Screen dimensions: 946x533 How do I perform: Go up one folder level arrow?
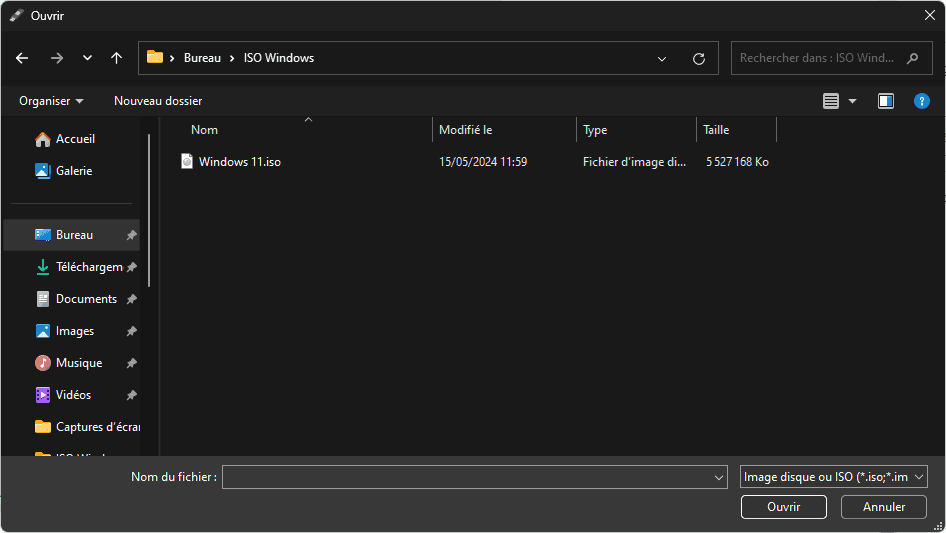pos(116,58)
